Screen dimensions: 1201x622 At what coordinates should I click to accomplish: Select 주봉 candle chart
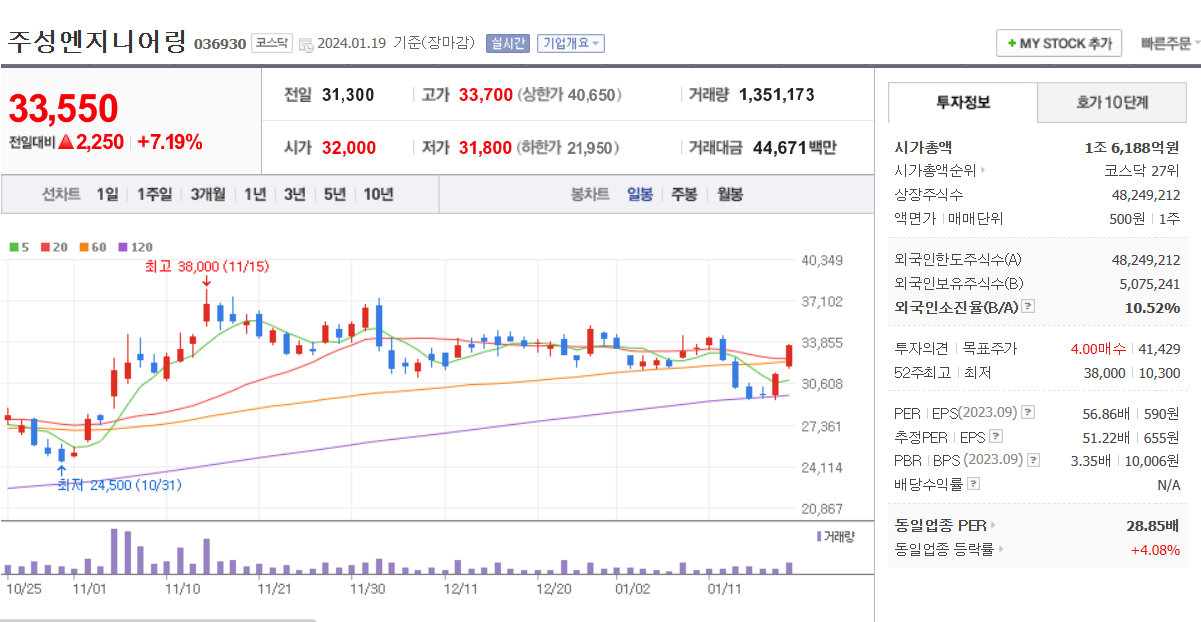[684, 194]
